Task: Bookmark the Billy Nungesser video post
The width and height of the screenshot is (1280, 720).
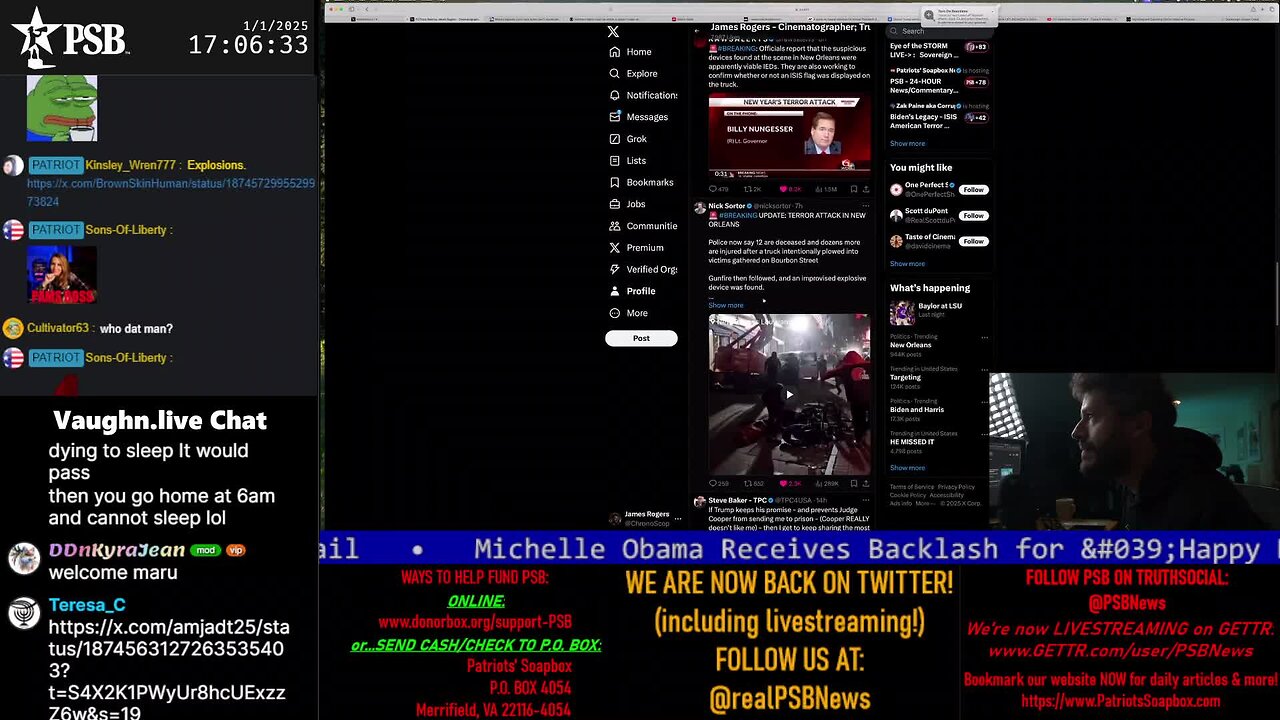Action: (x=854, y=189)
